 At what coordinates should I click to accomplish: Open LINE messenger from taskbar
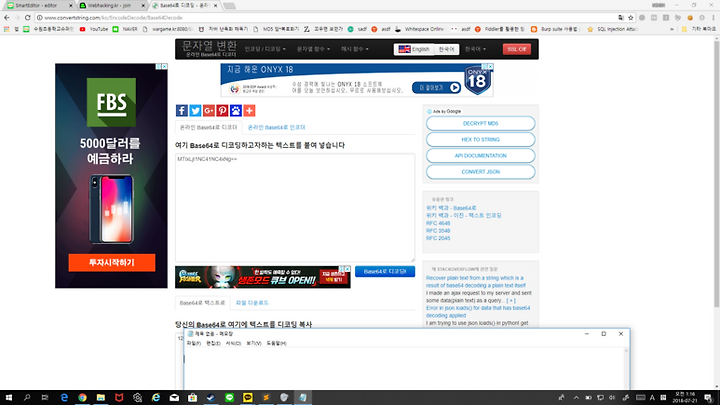(229, 398)
